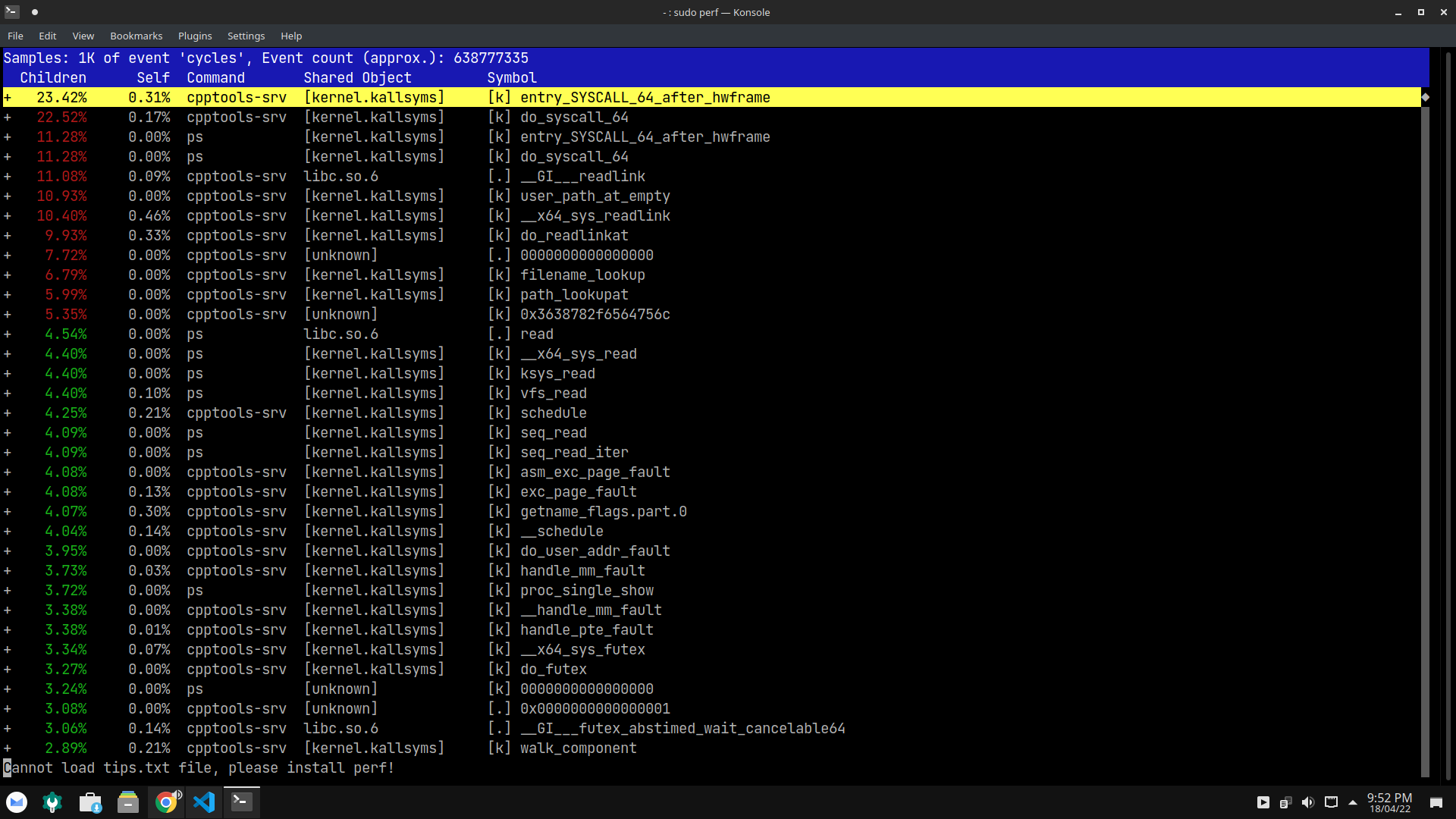
Task: Click the tray arrow to show hidden icons
Action: (x=1352, y=802)
